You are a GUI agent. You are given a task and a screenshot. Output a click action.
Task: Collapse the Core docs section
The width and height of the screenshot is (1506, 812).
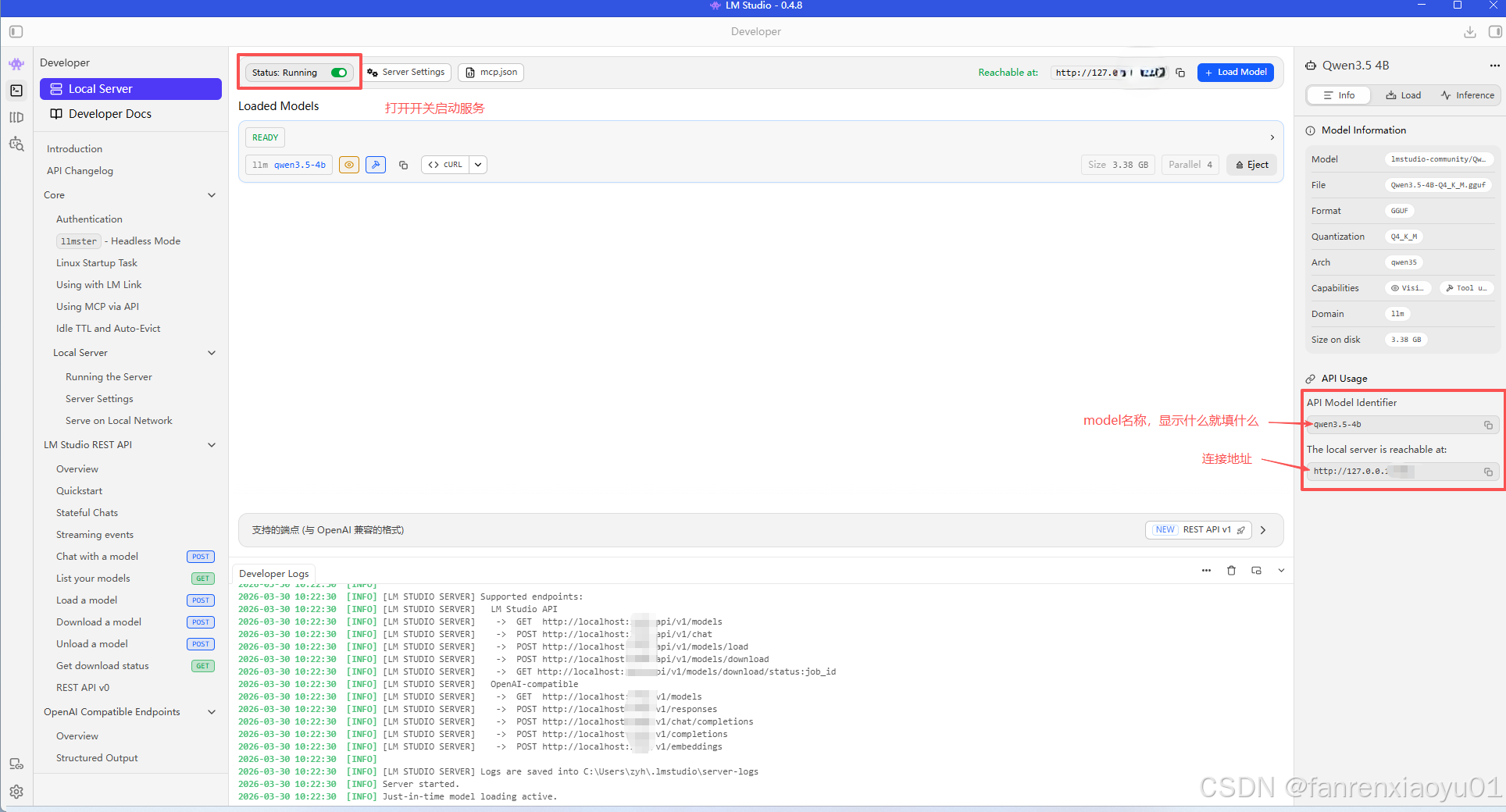(212, 195)
